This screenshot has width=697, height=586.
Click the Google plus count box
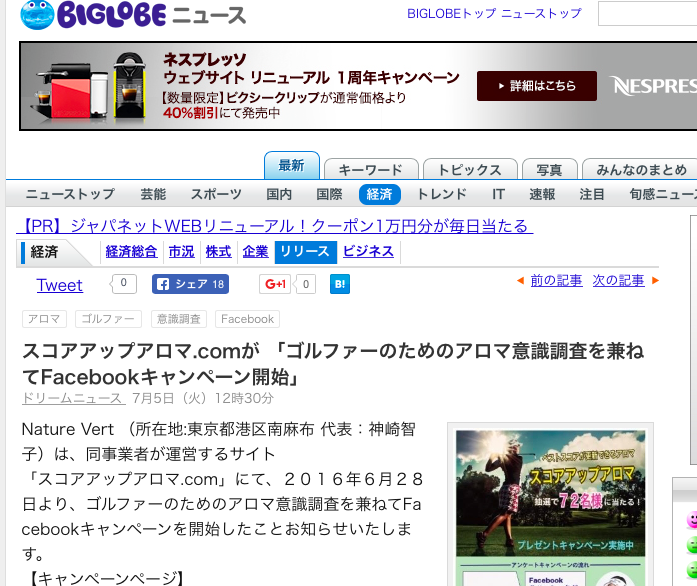(305, 284)
